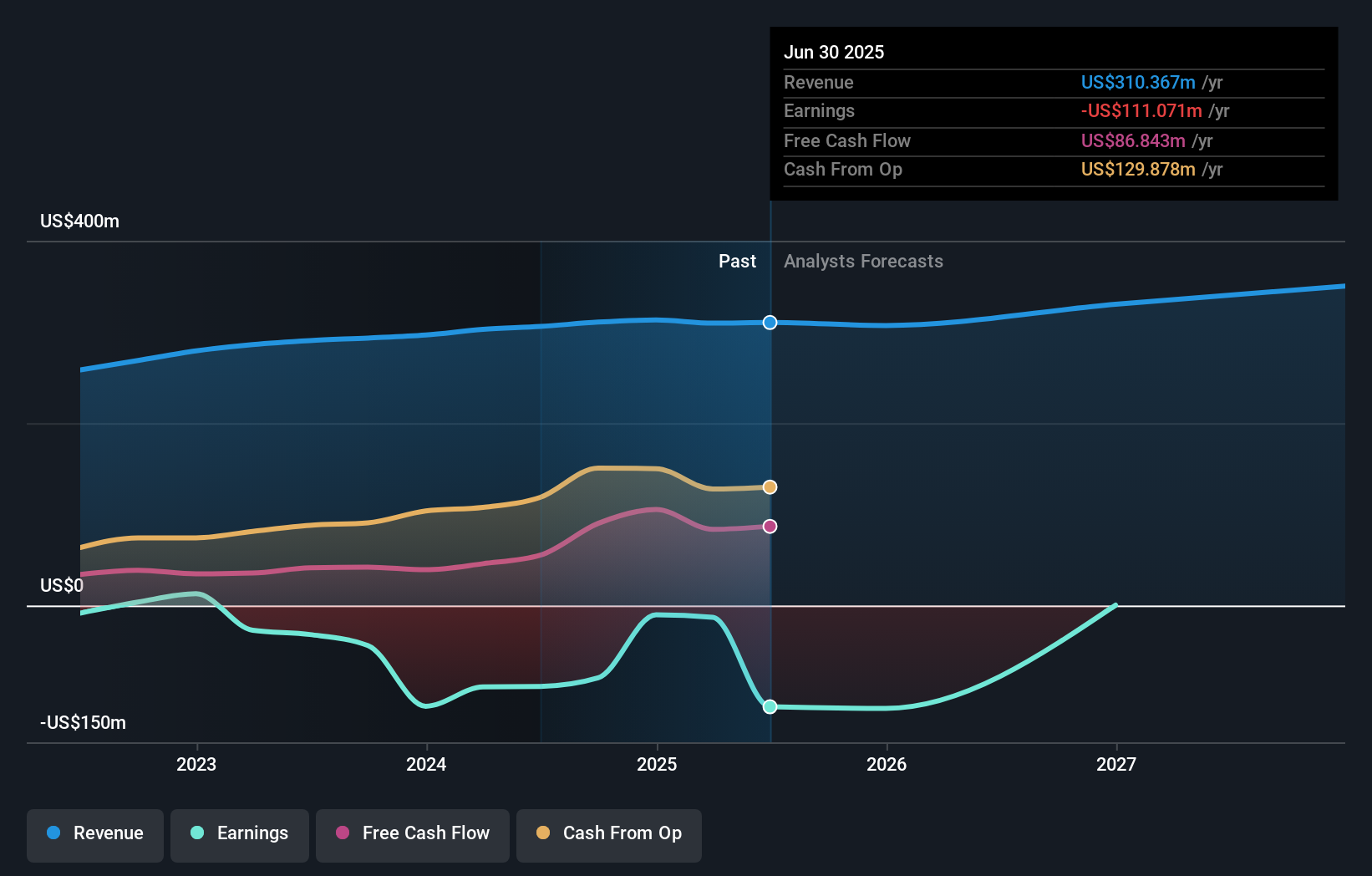Screen dimensions: 1372x876
Task: Toggle the Revenue series visibility
Action: [x=94, y=833]
